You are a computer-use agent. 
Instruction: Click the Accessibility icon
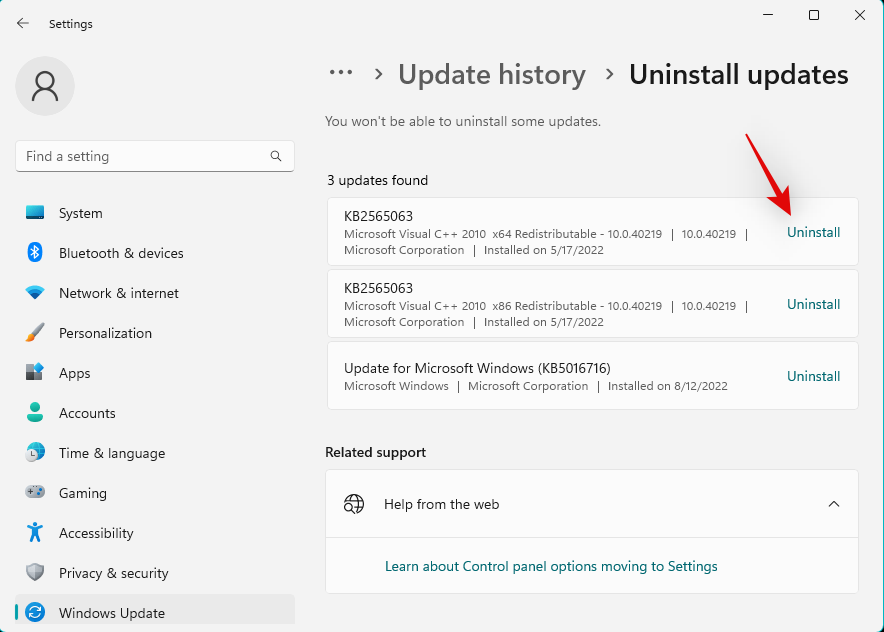coord(34,533)
